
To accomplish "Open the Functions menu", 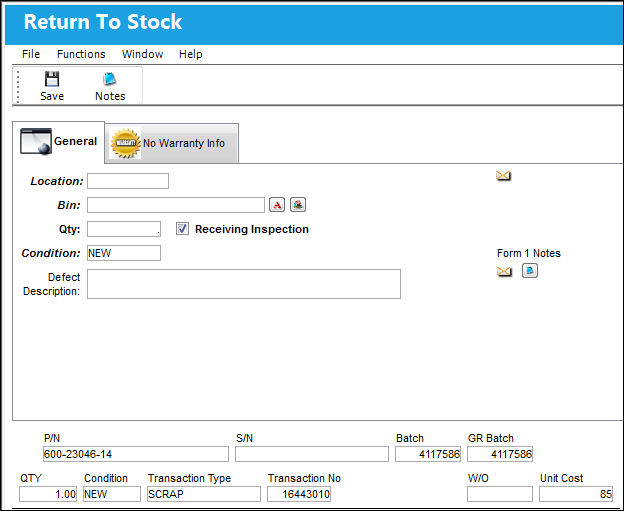I will [x=81, y=54].
